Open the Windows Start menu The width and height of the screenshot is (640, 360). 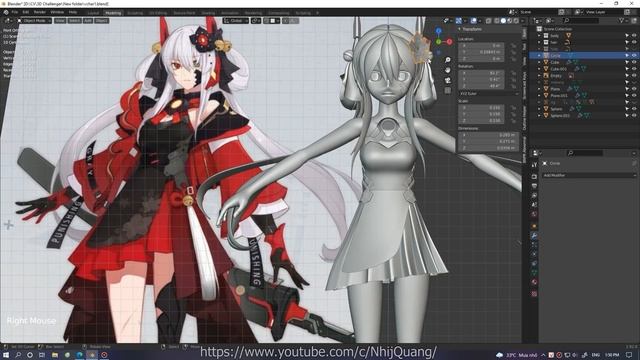(6, 355)
